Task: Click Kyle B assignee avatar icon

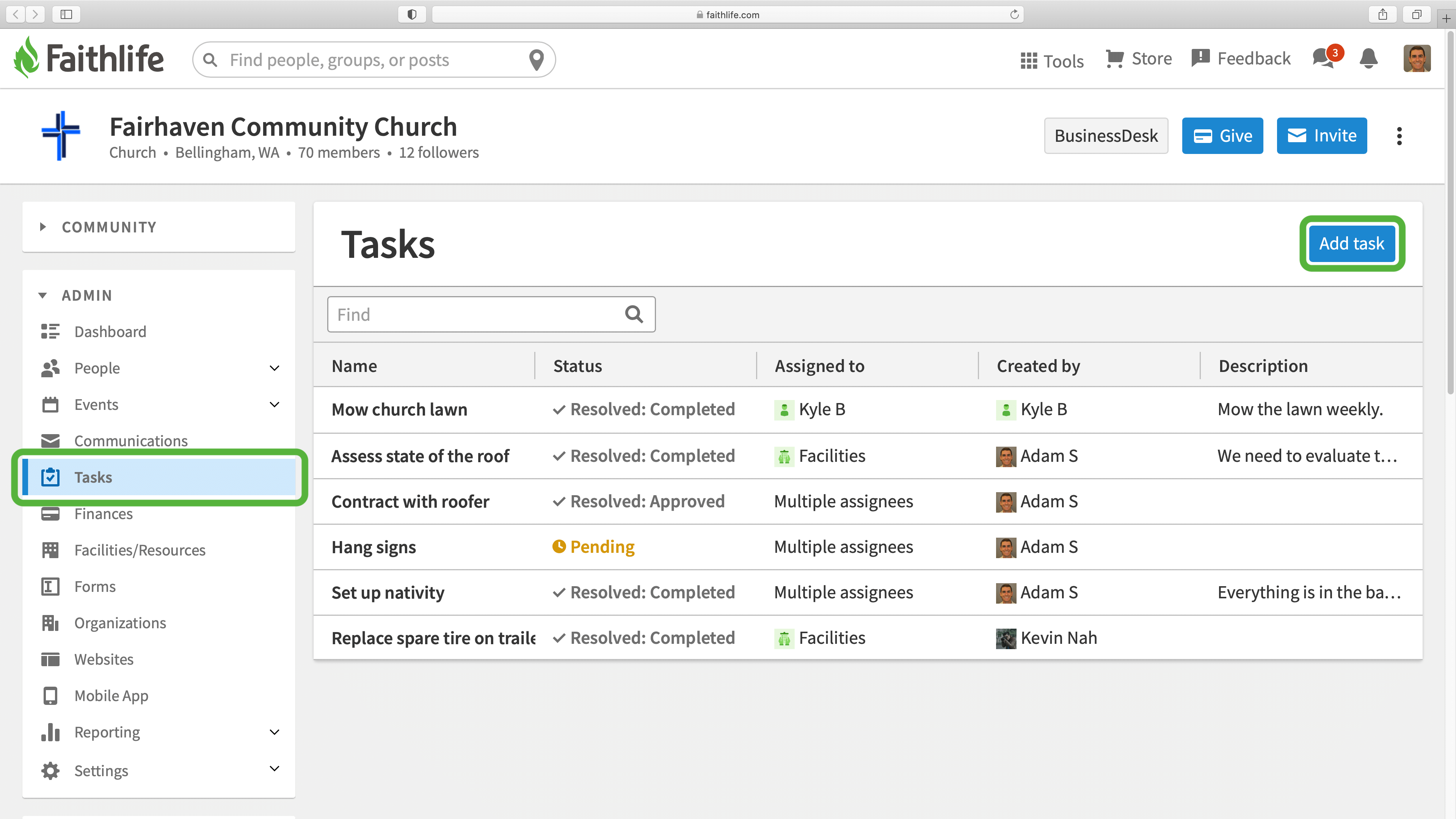Action: click(784, 410)
